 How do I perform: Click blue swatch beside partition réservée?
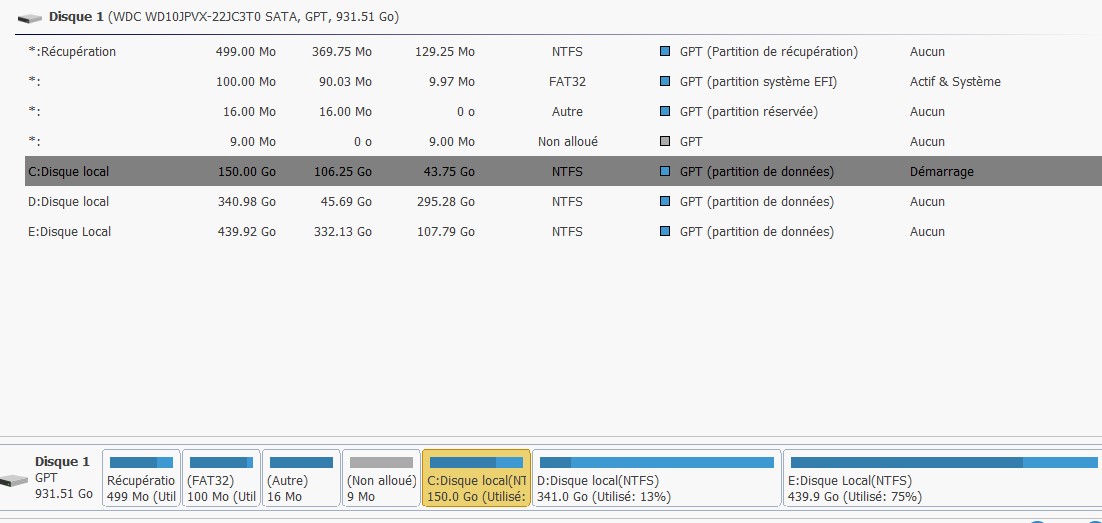[x=665, y=111]
